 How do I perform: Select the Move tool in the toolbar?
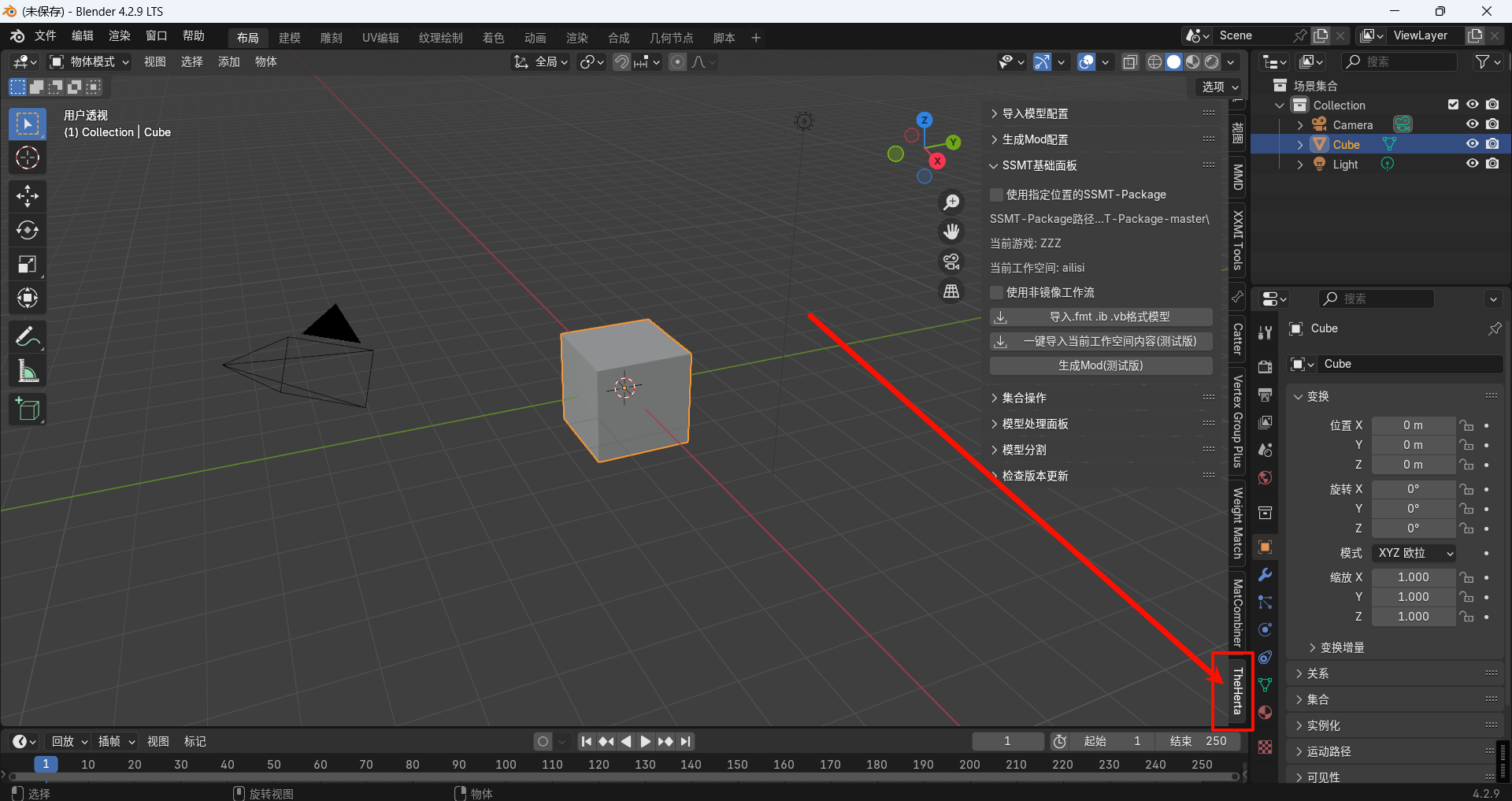pyautogui.click(x=28, y=196)
